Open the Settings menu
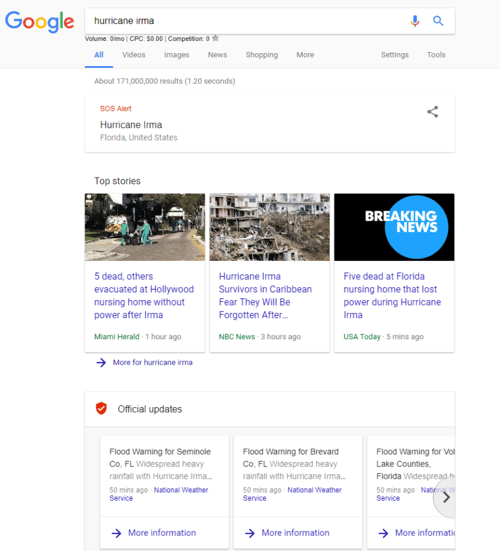Viewport: 500px width, 551px height. [395, 55]
